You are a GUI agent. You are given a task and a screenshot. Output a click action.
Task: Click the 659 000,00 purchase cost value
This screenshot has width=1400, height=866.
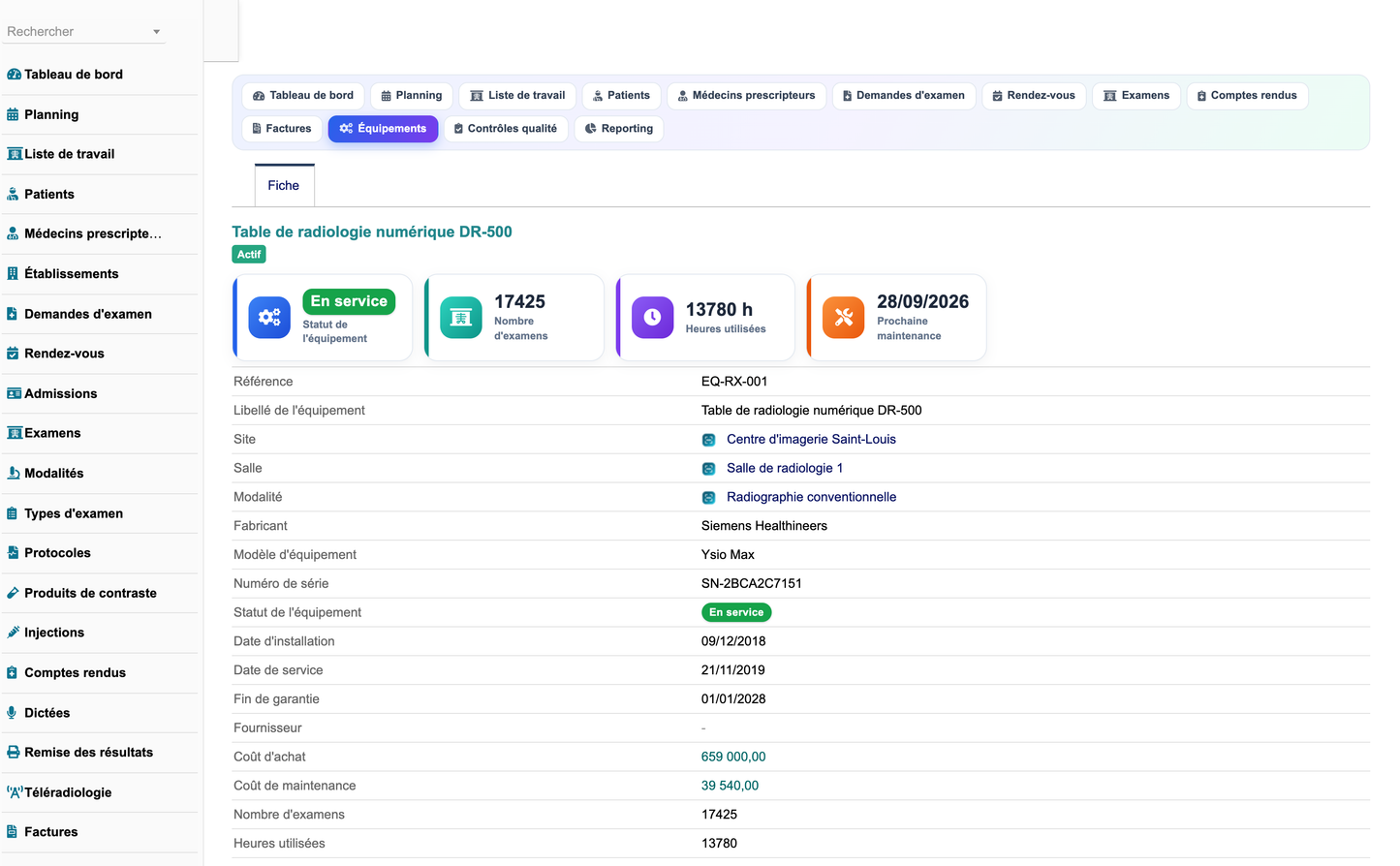click(733, 758)
